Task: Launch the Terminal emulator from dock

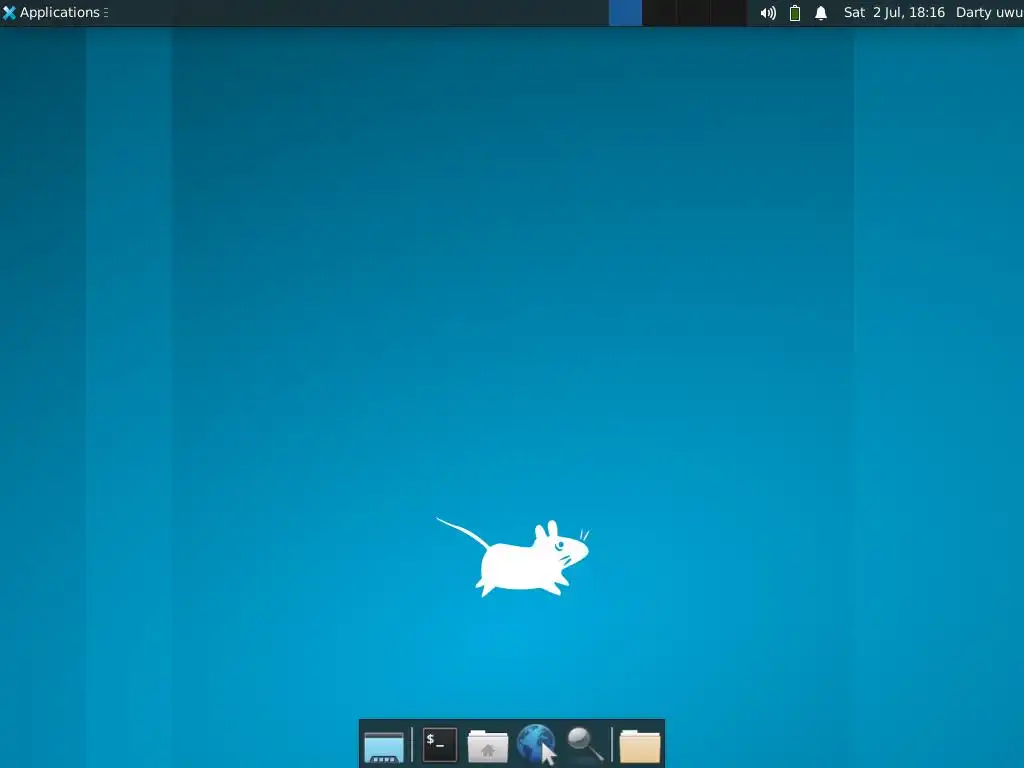Action: coord(440,744)
